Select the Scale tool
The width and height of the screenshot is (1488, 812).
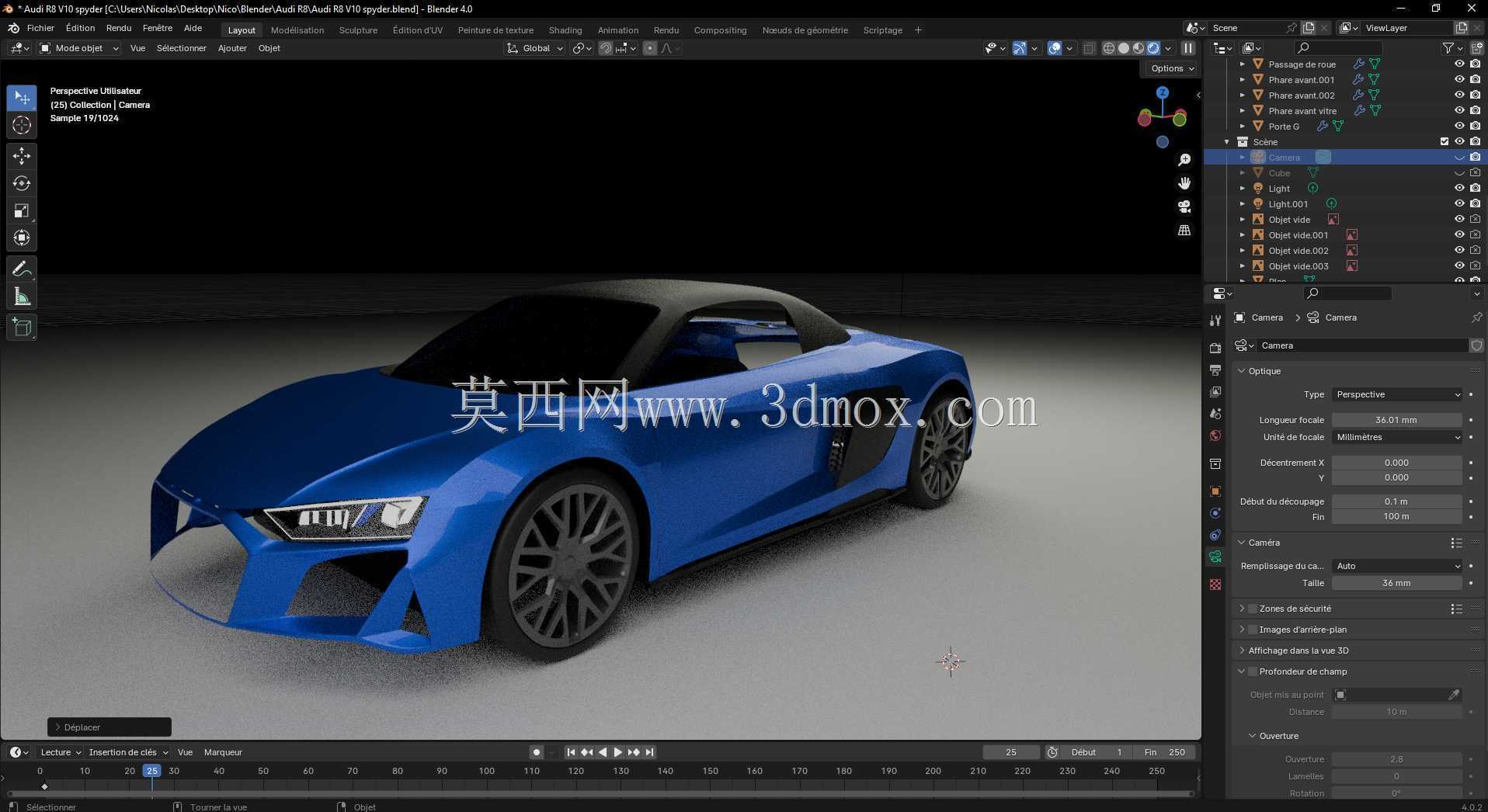(22, 210)
